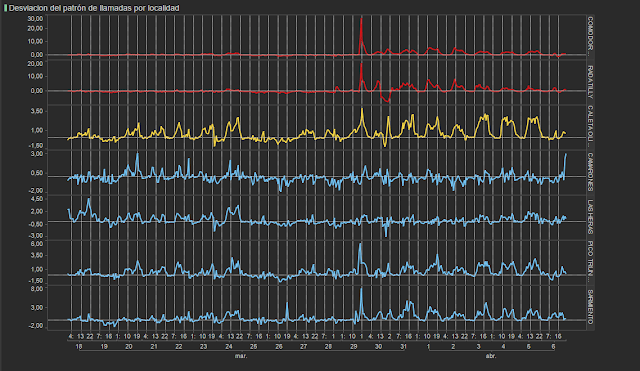Click the tallest red spike in Comodoro chart
Viewport: 640px width, 371px height.
point(361,19)
